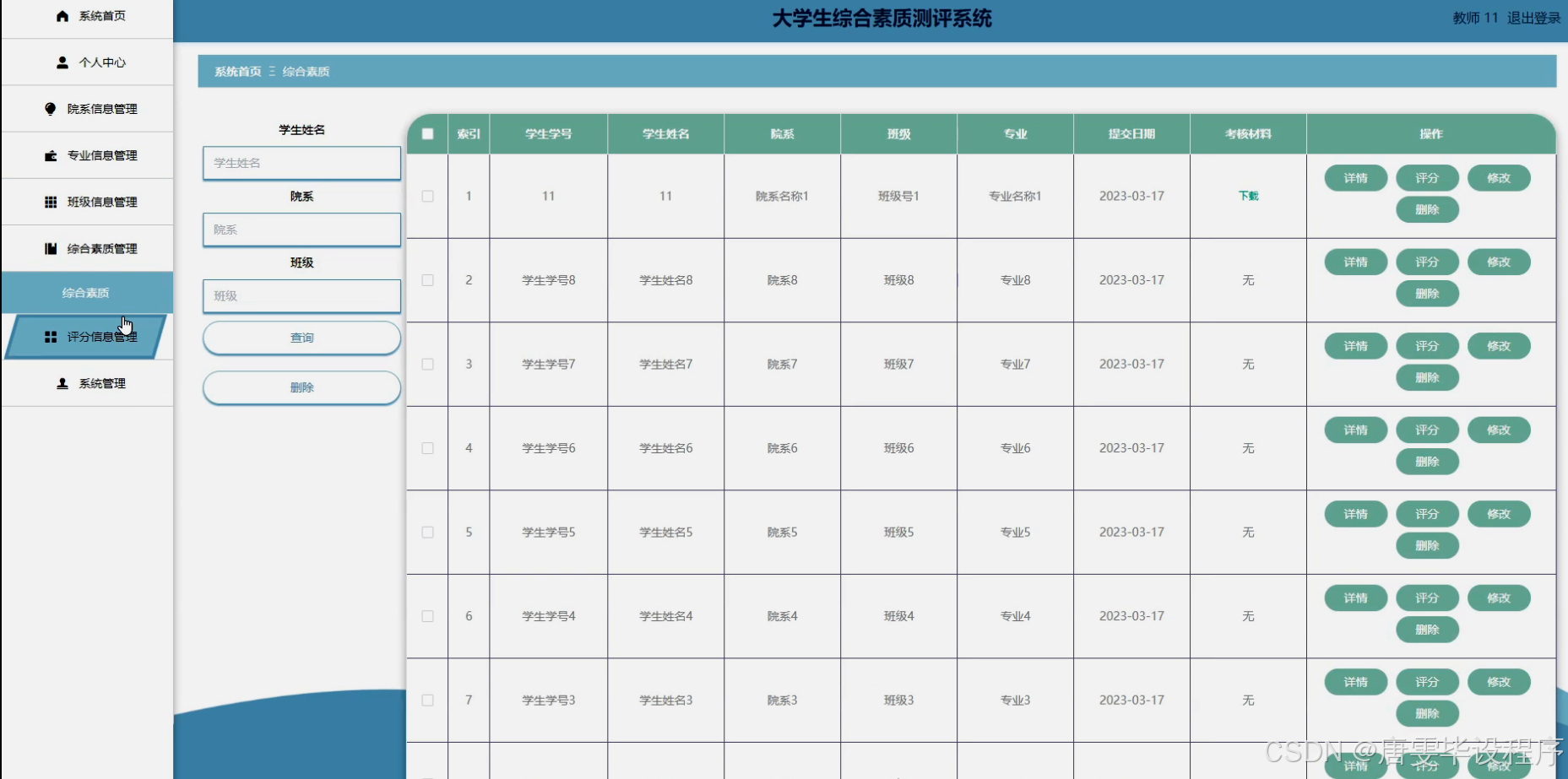The width and height of the screenshot is (1568, 779).
Task: Click 删除 in row 学生学号5
Action: (1427, 545)
